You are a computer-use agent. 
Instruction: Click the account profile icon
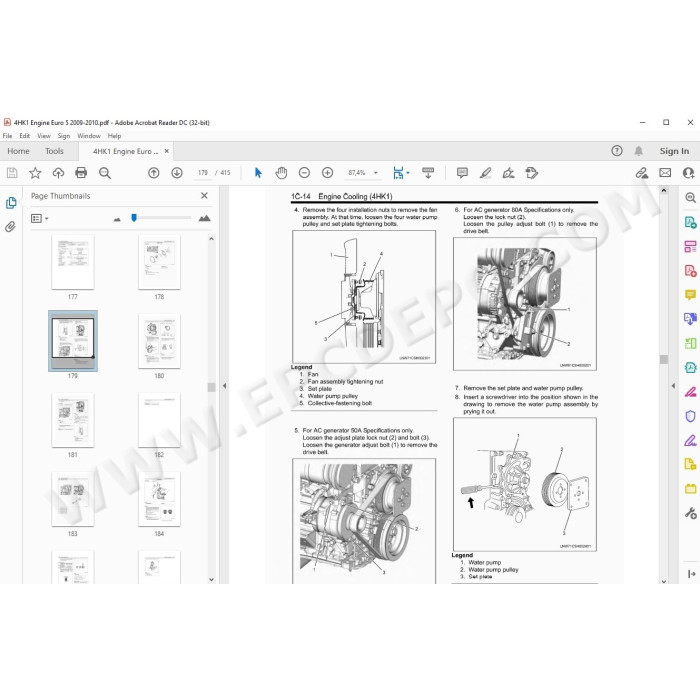tap(688, 173)
